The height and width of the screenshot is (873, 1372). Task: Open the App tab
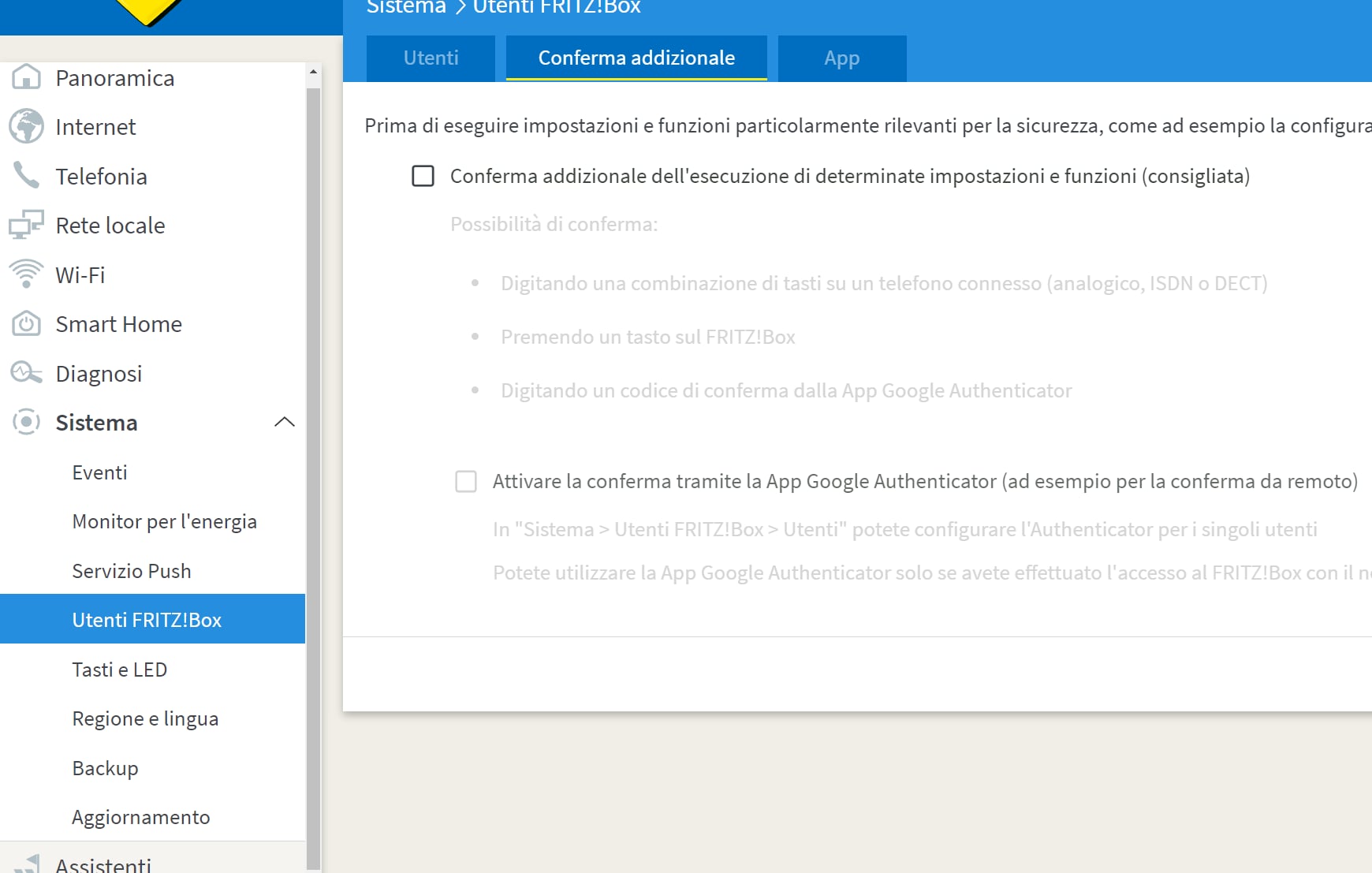tap(841, 58)
